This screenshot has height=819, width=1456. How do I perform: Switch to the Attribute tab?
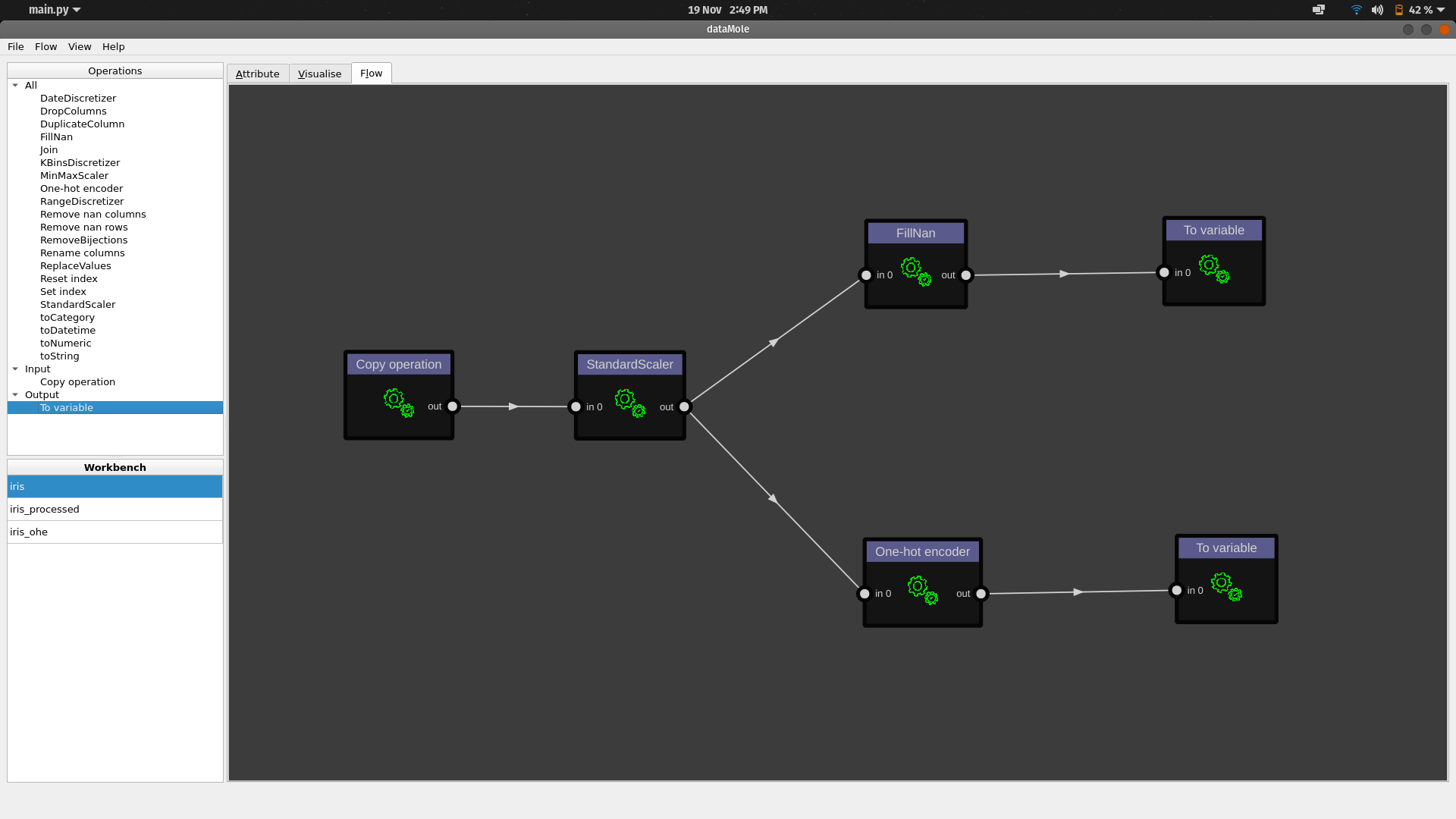coord(257,74)
